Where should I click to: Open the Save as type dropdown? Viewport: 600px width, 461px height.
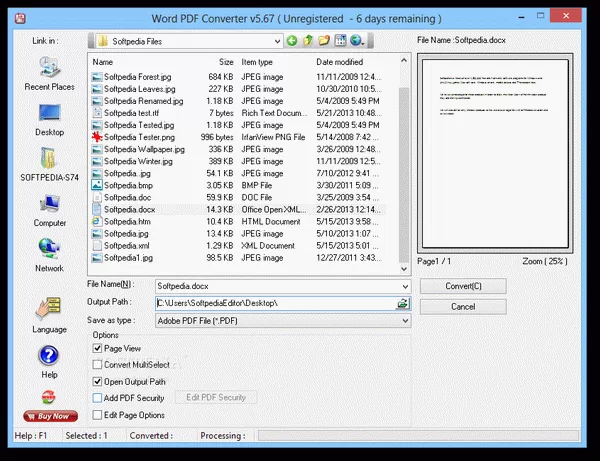tap(405, 321)
